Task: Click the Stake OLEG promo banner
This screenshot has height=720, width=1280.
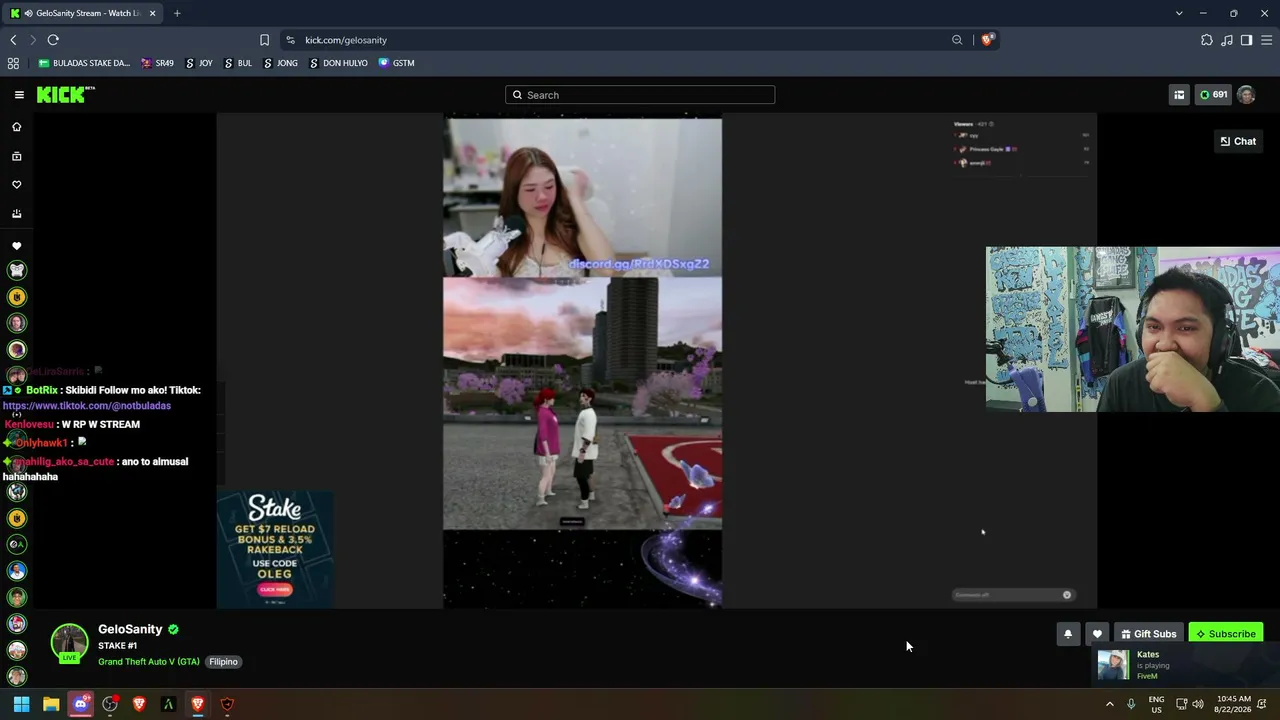Action: (x=275, y=549)
